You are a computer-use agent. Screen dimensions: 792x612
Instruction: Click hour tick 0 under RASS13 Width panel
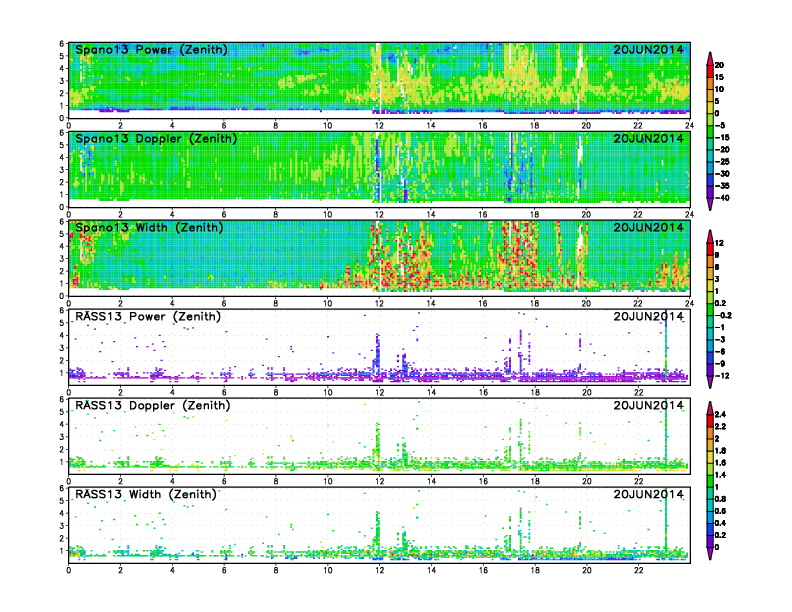[69, 570]
